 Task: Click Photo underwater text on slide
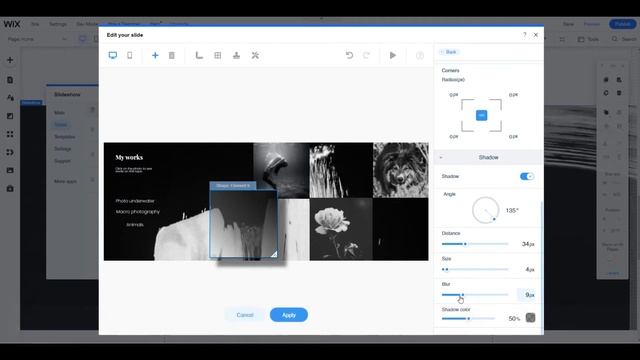135,201
